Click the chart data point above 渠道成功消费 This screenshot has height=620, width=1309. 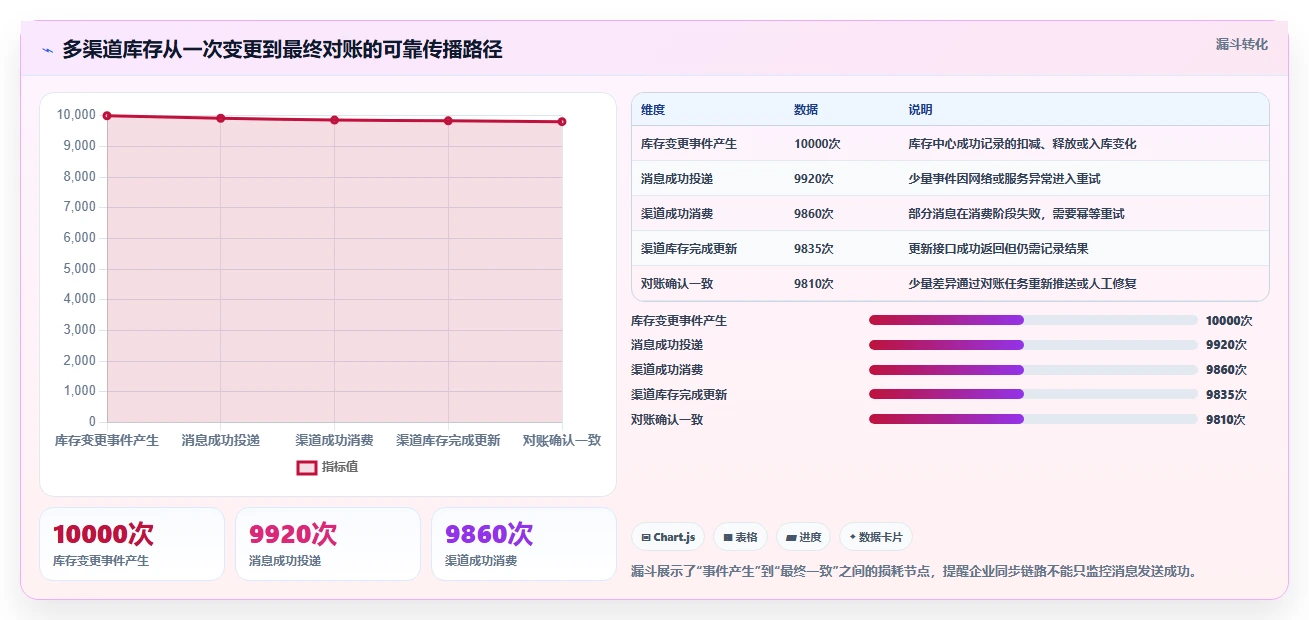(334, 120)
